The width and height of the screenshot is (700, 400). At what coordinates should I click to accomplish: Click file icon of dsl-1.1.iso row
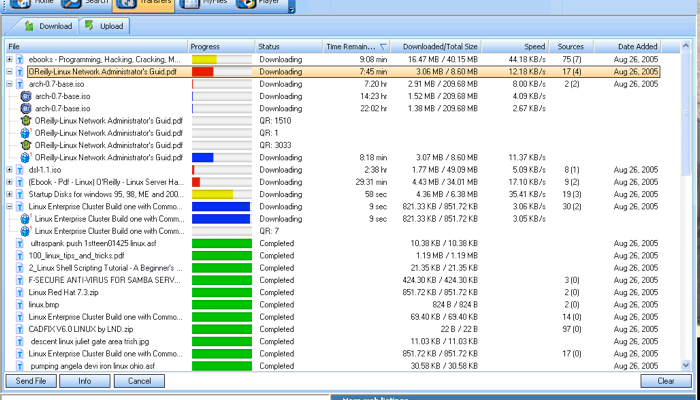pyautogui.click(x=20, y=170)
